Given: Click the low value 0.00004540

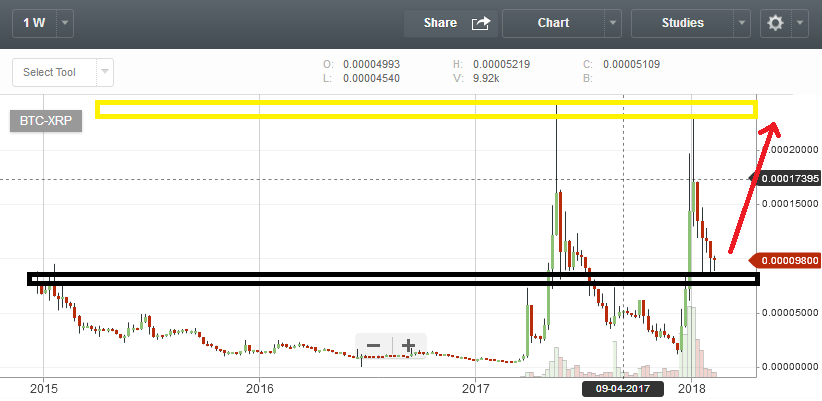Looking at the screenshot, I should coord(371,78).
